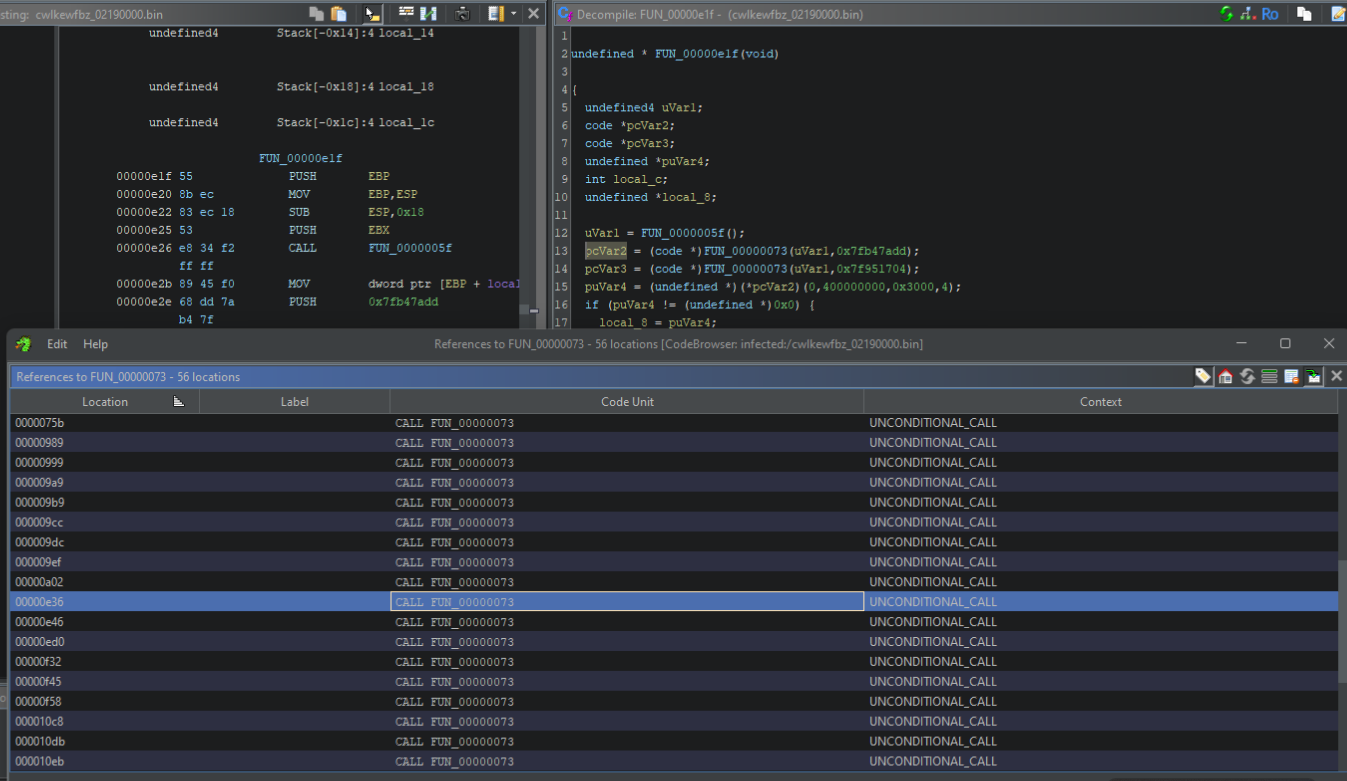
Task: Click the Ghidra dragon icon in References window
Action: (23, 344)
